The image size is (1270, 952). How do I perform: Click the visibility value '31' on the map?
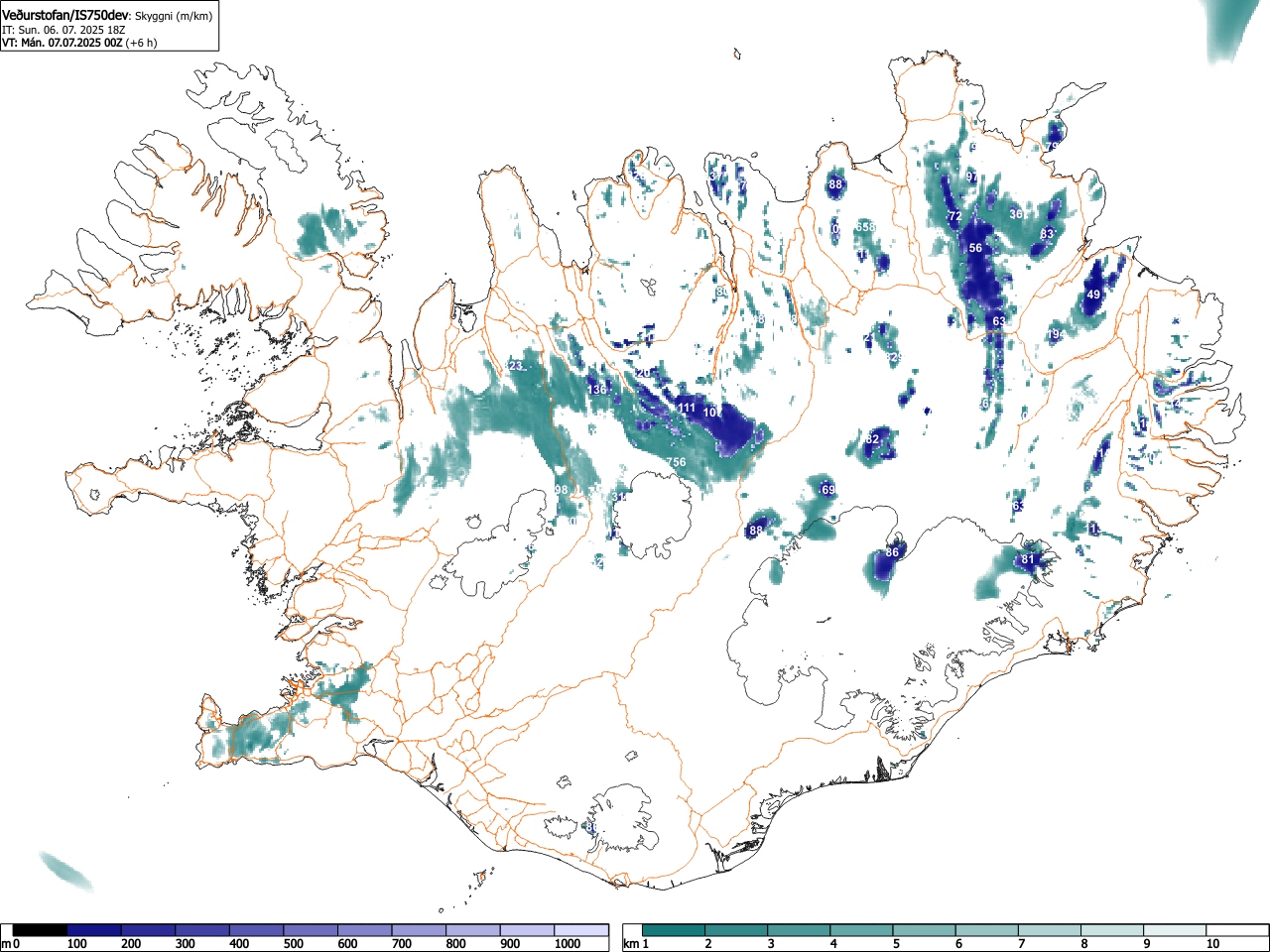(618, 497)
